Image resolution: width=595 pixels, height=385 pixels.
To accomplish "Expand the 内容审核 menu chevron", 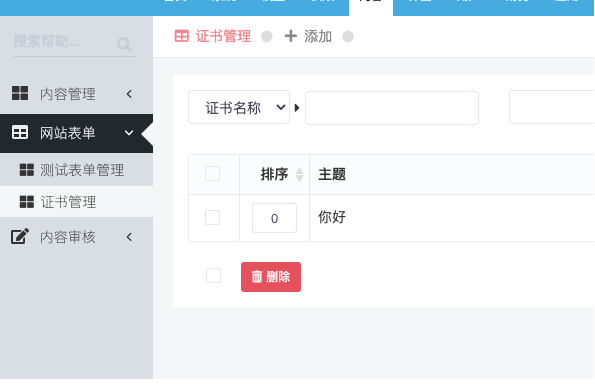I will coord(129,237).
